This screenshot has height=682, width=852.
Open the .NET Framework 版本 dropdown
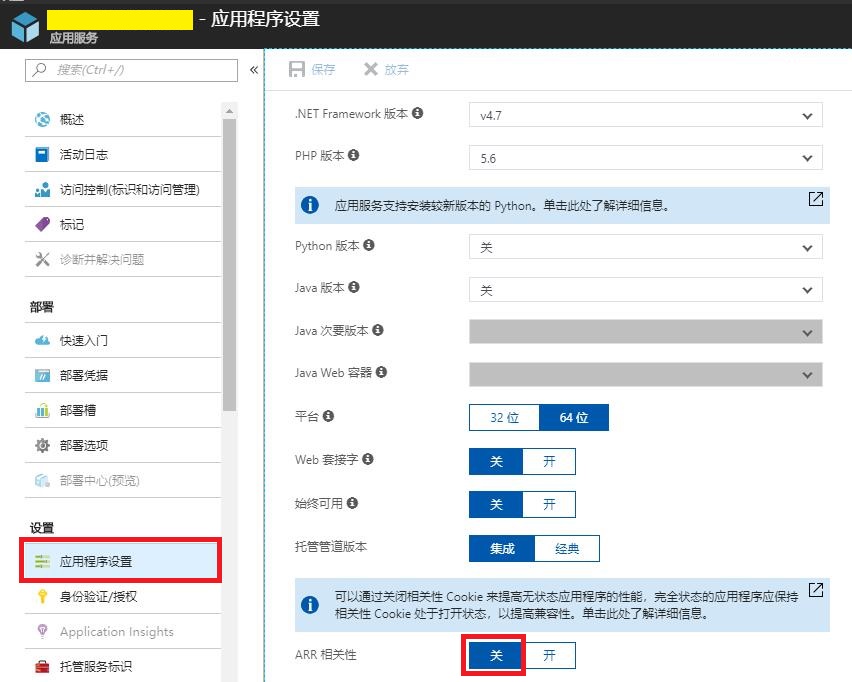[x=645, y=115]
